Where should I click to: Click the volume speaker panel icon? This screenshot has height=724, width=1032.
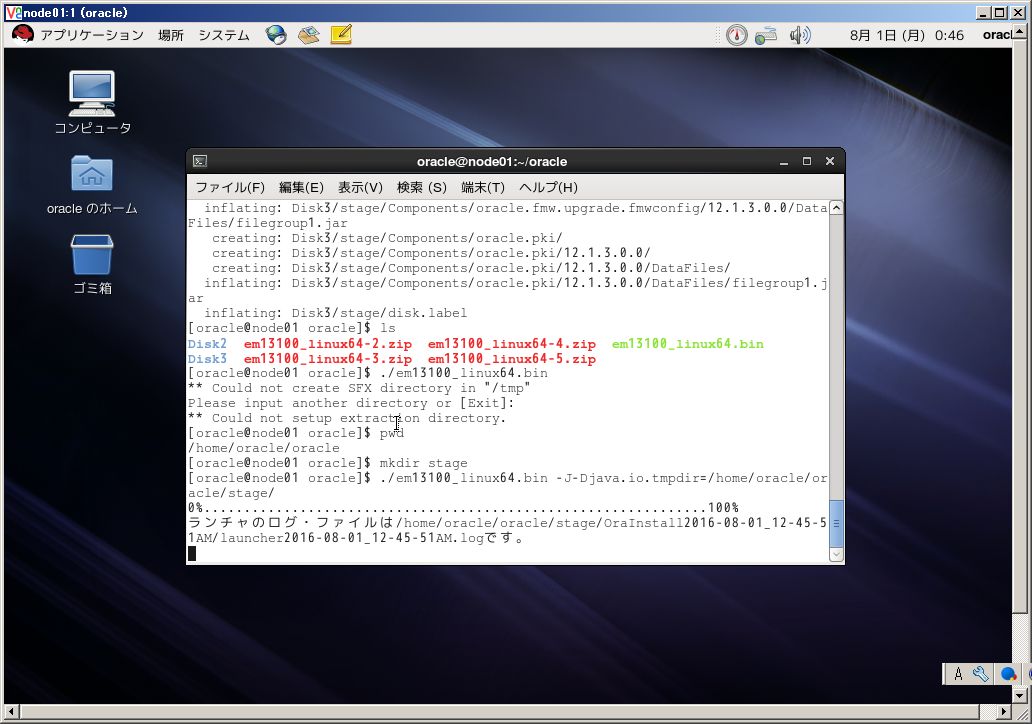coord(800,35)
